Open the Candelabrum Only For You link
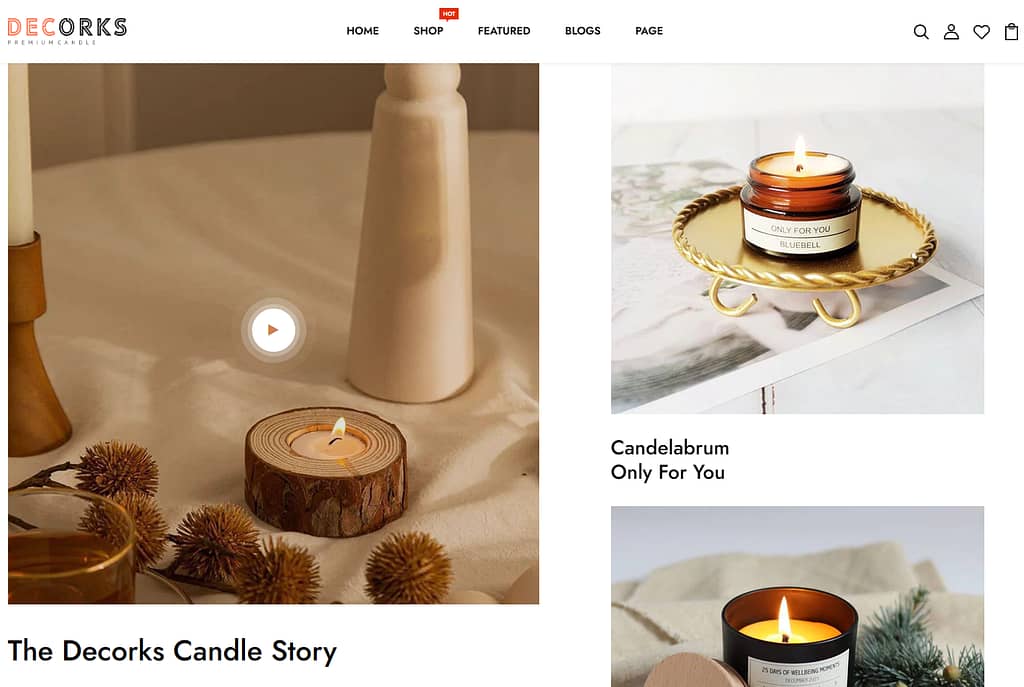 (670, 460)
